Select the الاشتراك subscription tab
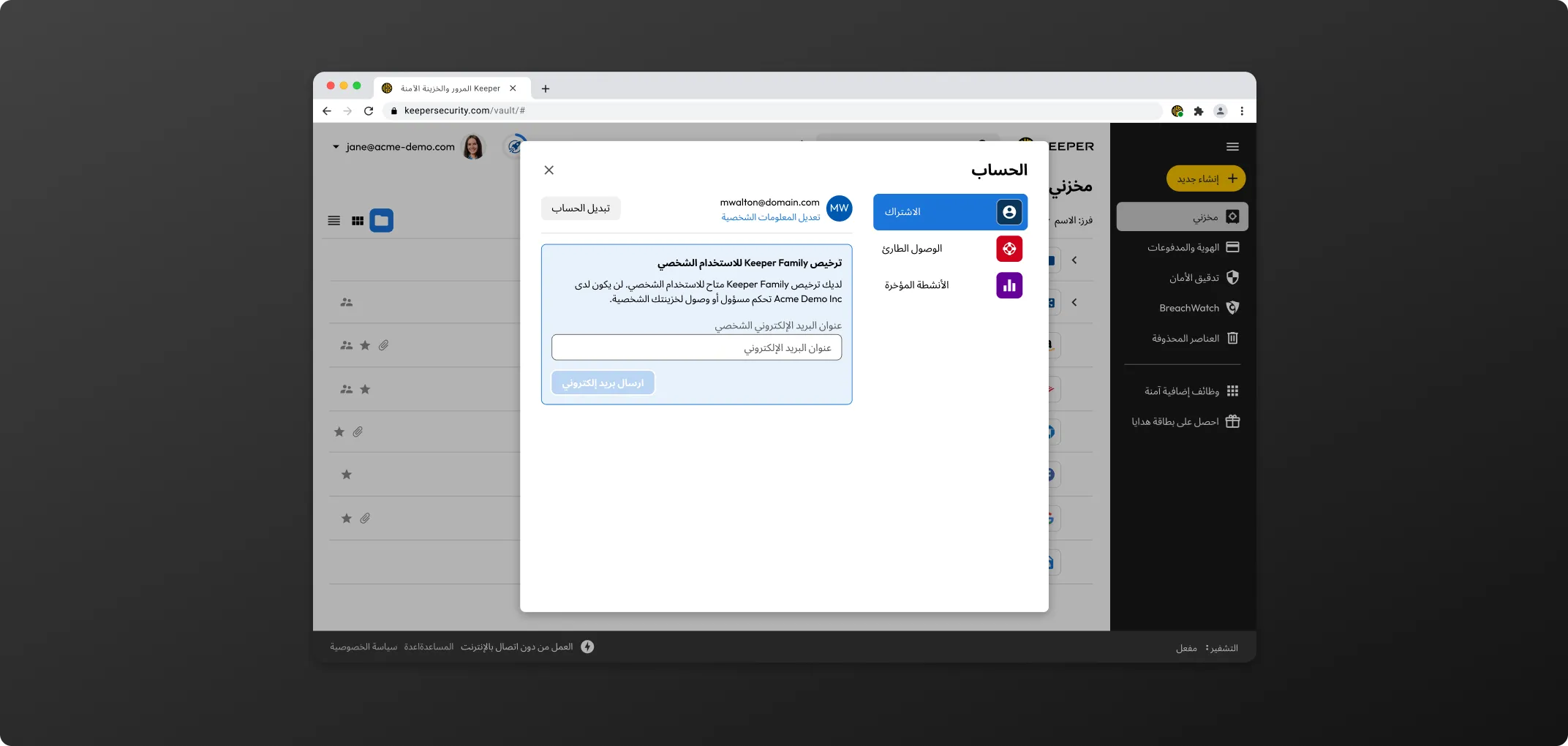1568x746 pixels. click(x=950, y=212)
